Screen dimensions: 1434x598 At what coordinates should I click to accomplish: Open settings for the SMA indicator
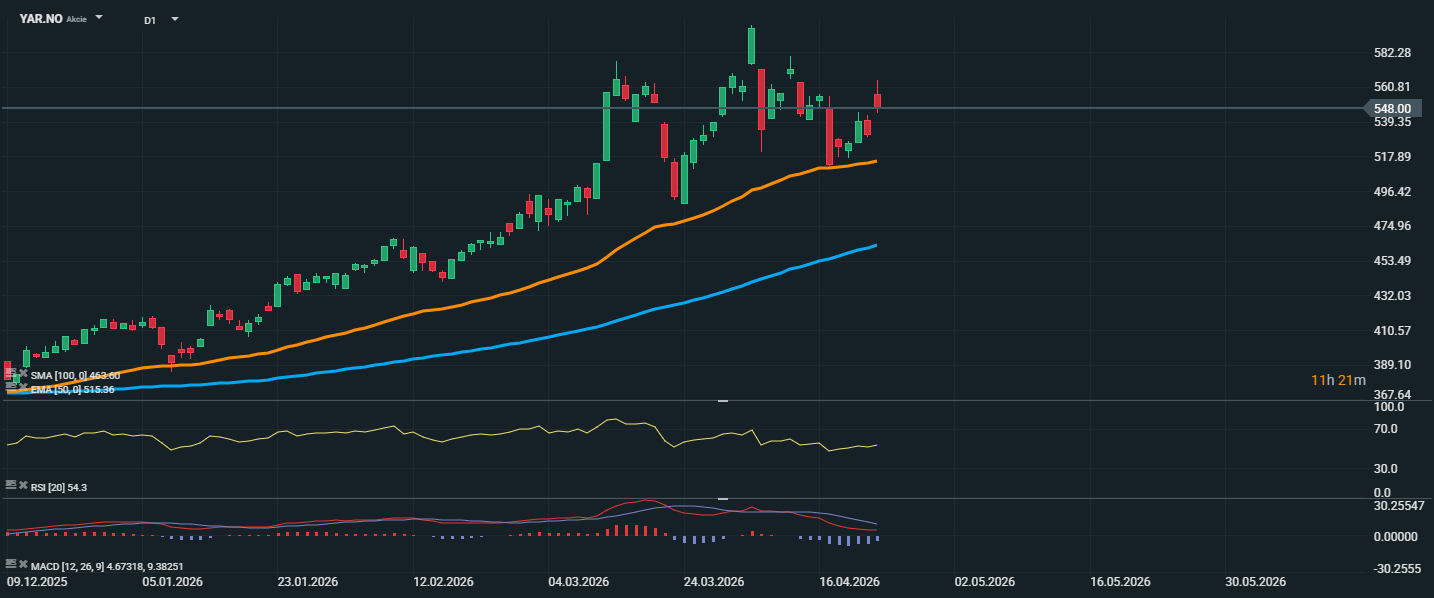click(11, 374)
